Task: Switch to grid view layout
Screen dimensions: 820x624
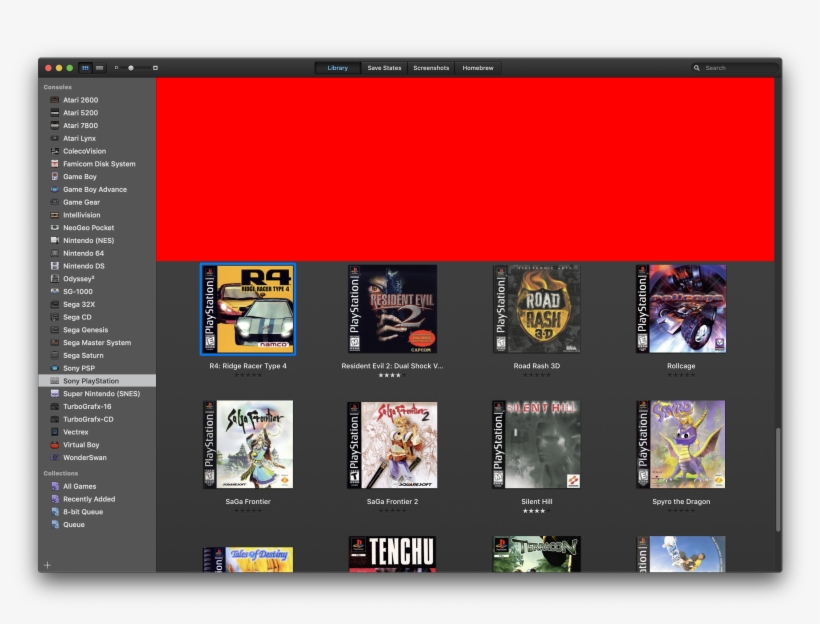Action: (85, 68)
